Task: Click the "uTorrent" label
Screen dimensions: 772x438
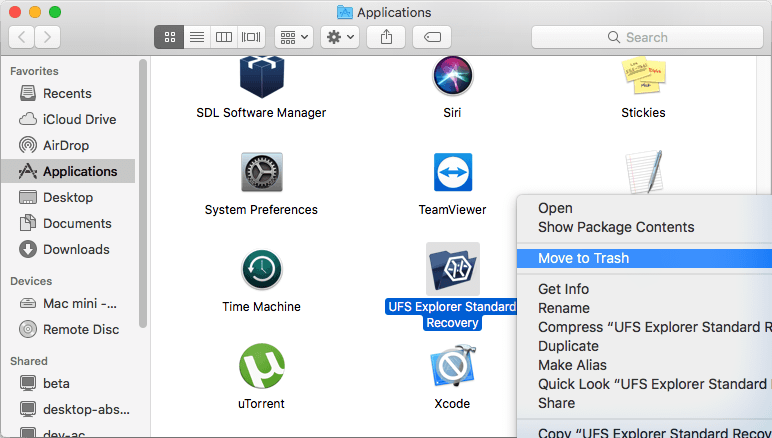Action: coord(261,404)
